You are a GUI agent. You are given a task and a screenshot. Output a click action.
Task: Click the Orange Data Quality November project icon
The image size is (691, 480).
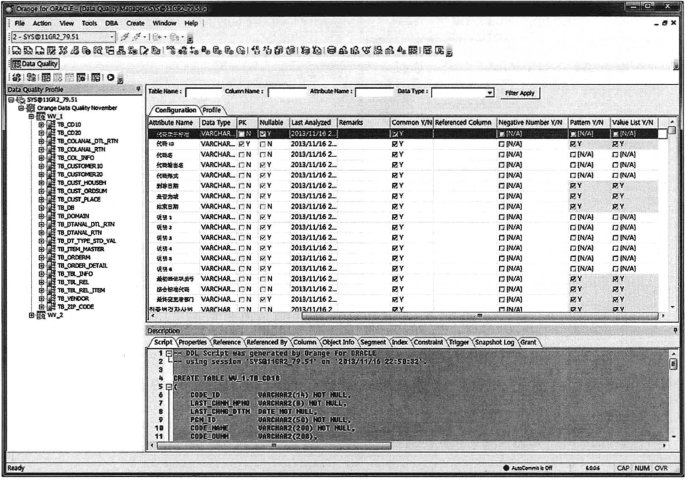click(x=30, y=108)
